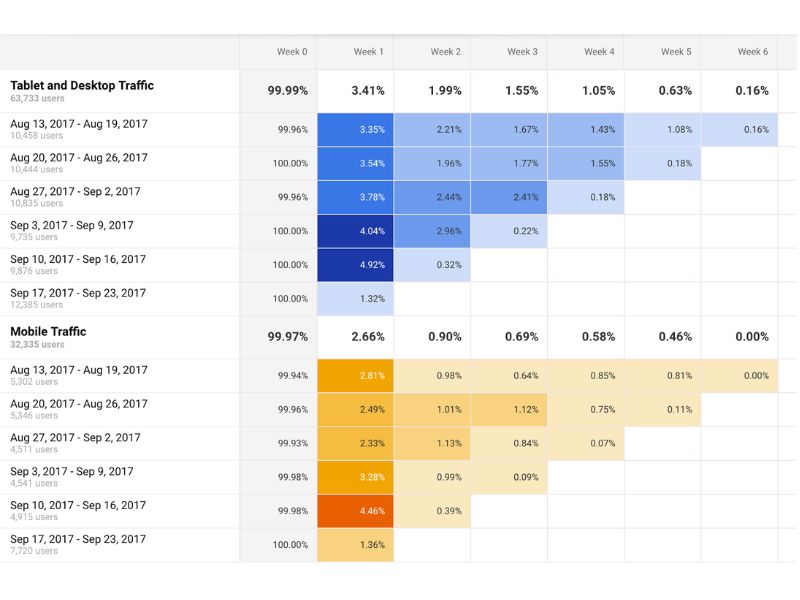Select the blue 4.04% cohort cell
The image size is (800, 600).
point(355,231)
